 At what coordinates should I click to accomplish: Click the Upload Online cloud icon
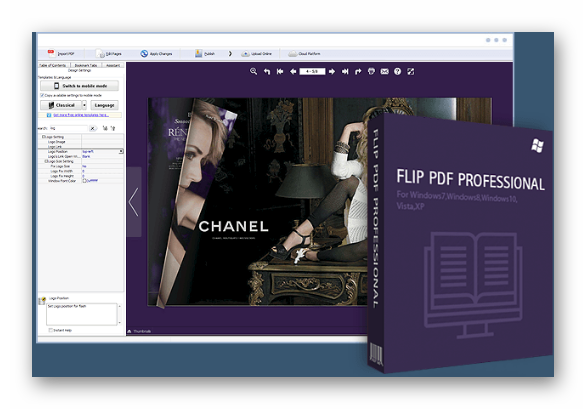(x=245, y=54)
